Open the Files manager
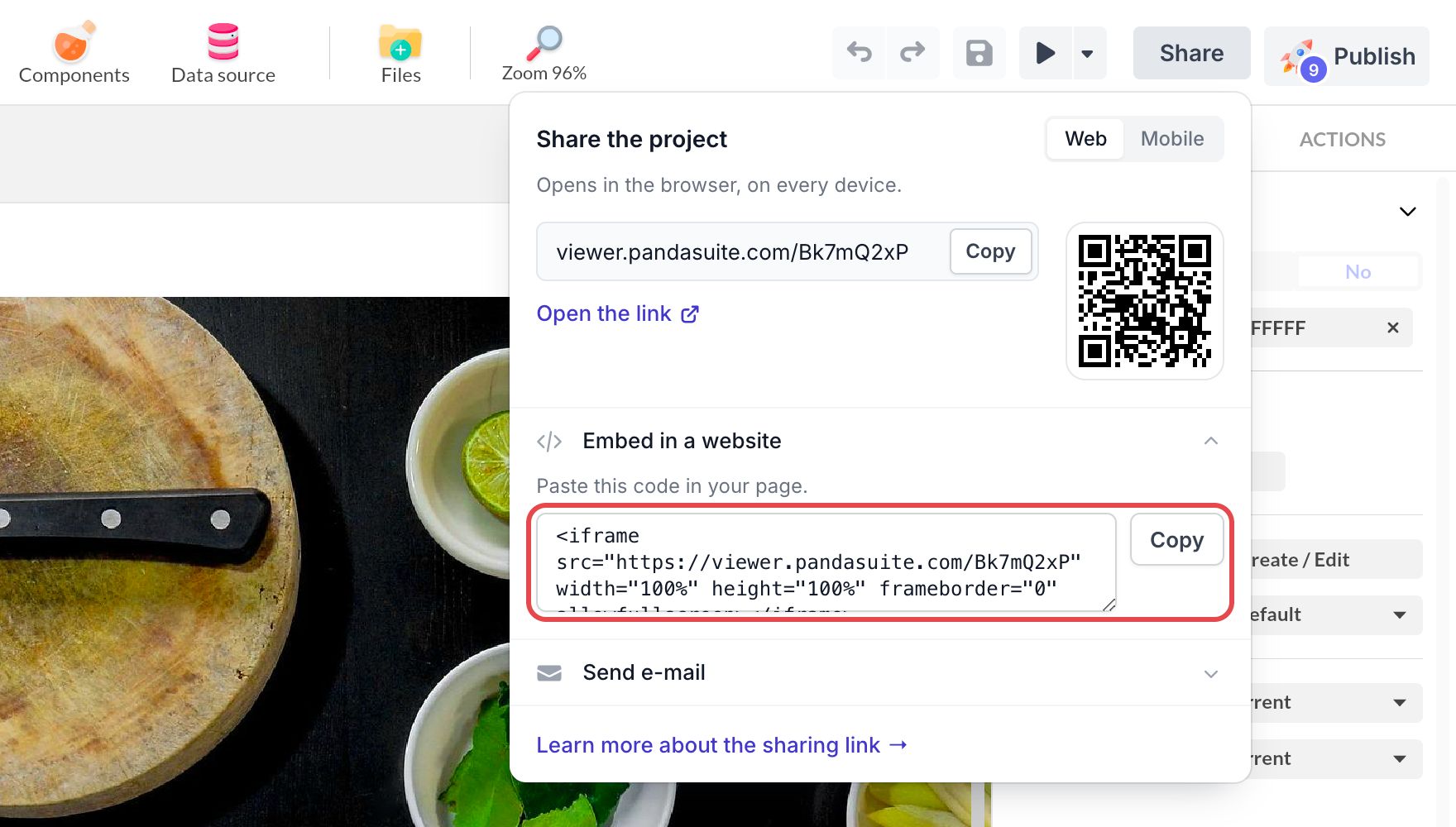The height and width of the screenshot is (827, 1456). (400, 53)
